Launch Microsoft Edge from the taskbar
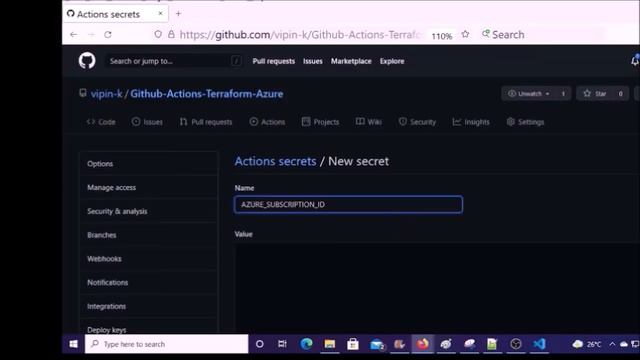This screenshot has height=360, width=640. 306,344
